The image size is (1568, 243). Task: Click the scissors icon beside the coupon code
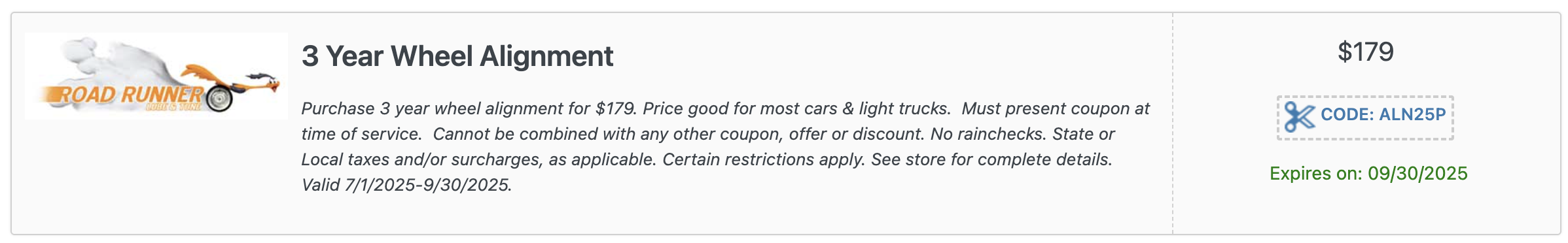click(1299, 117)
